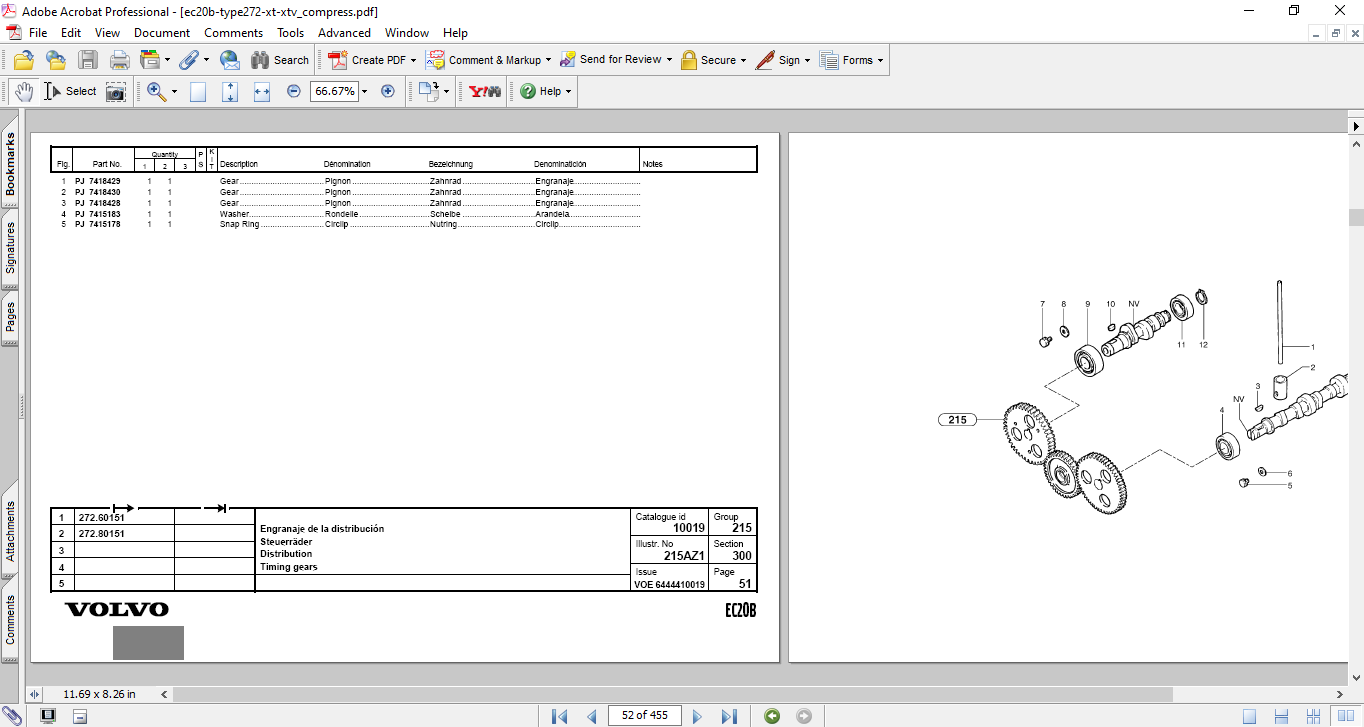Click the Save floppy disk icon
The width and height of the screenshot is (1364, 727).
click(x=88, y=60)
